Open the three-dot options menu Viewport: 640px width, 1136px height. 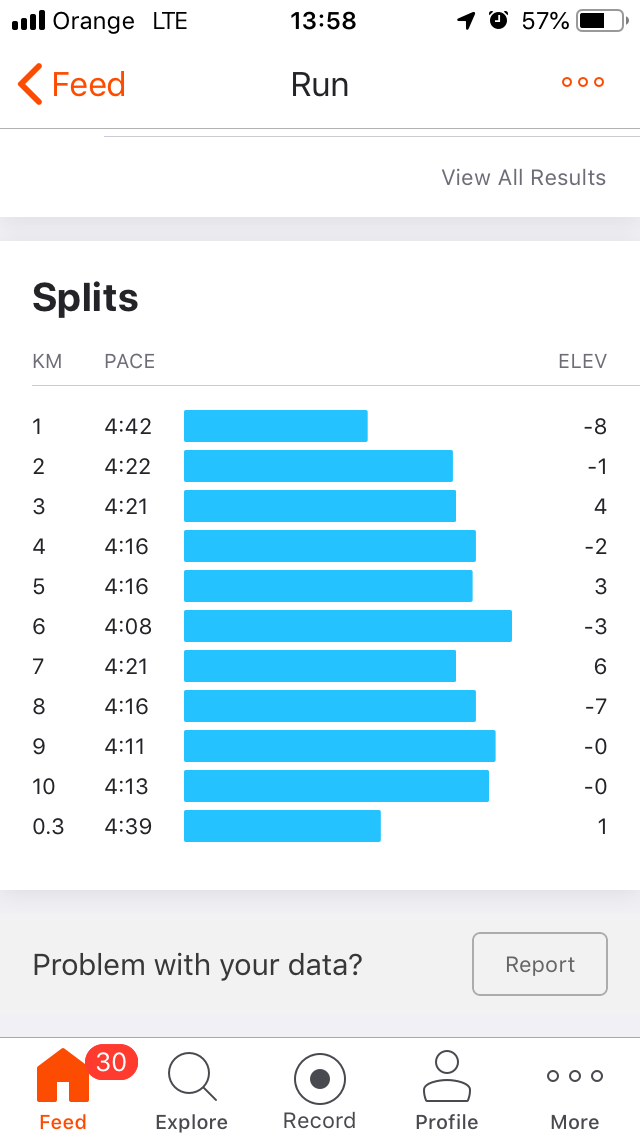tap(583, 83)
